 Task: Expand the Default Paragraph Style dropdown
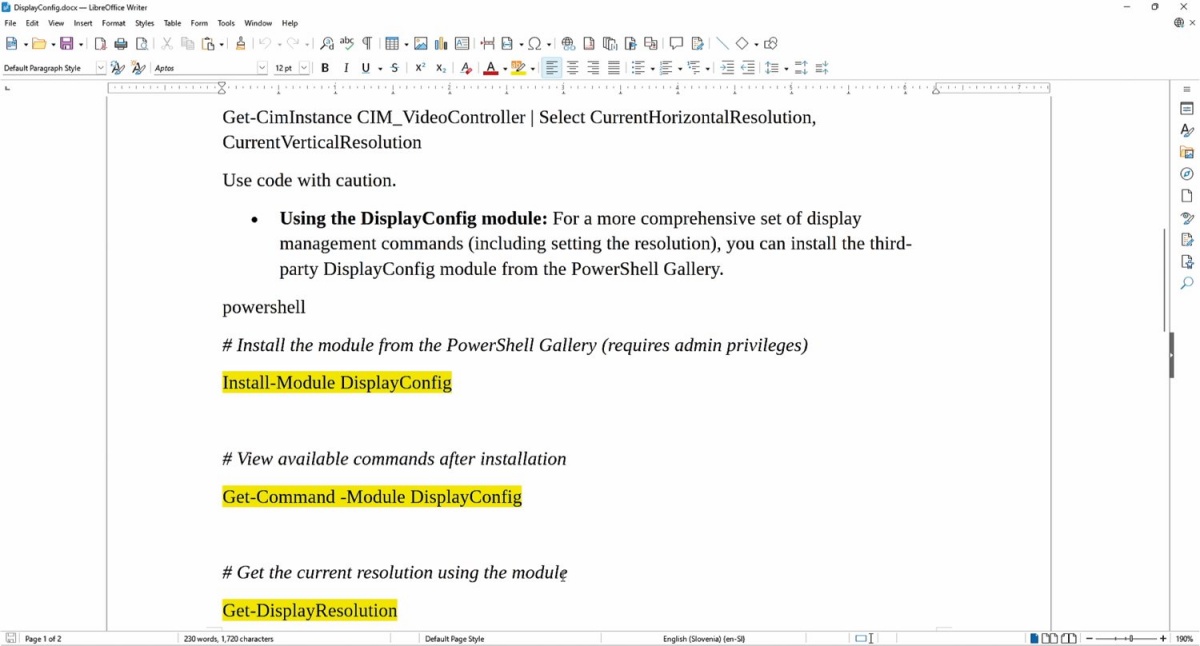coord(100,68)
